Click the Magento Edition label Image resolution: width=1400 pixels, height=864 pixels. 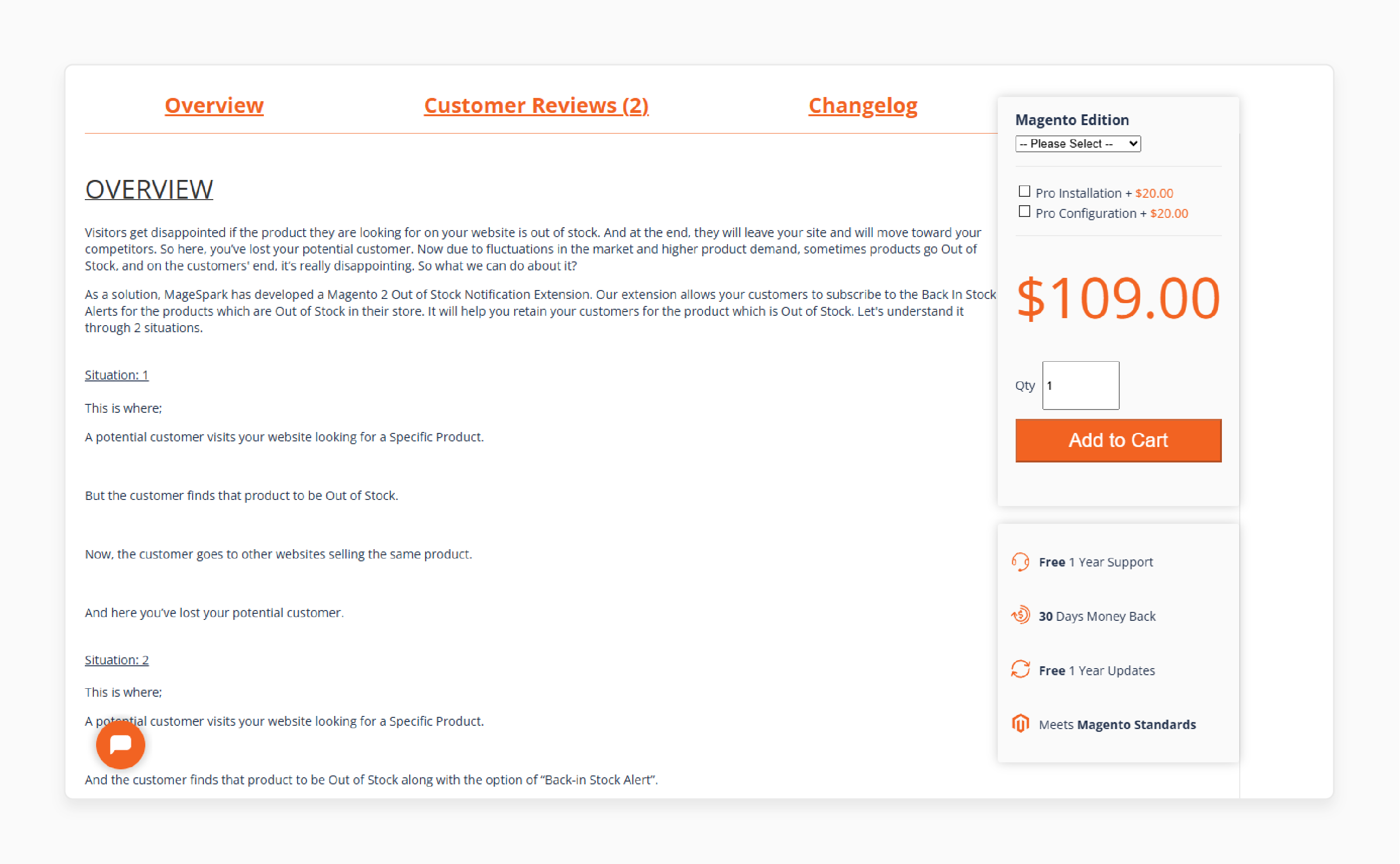(x=1072, y=120)
